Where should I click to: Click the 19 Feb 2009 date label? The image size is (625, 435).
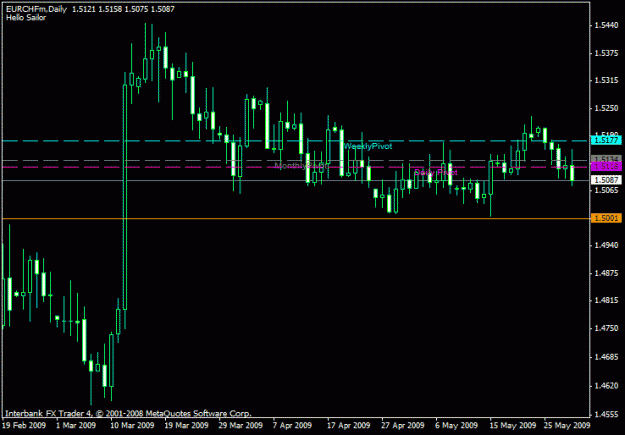coord(24,425)
